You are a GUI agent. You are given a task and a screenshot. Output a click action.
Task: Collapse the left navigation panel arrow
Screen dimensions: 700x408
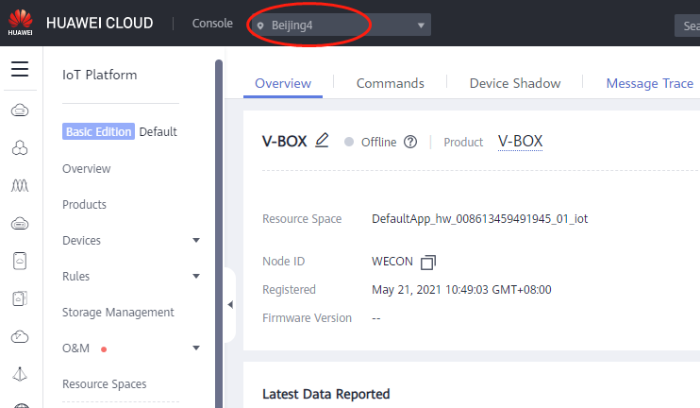pos(230,304)
